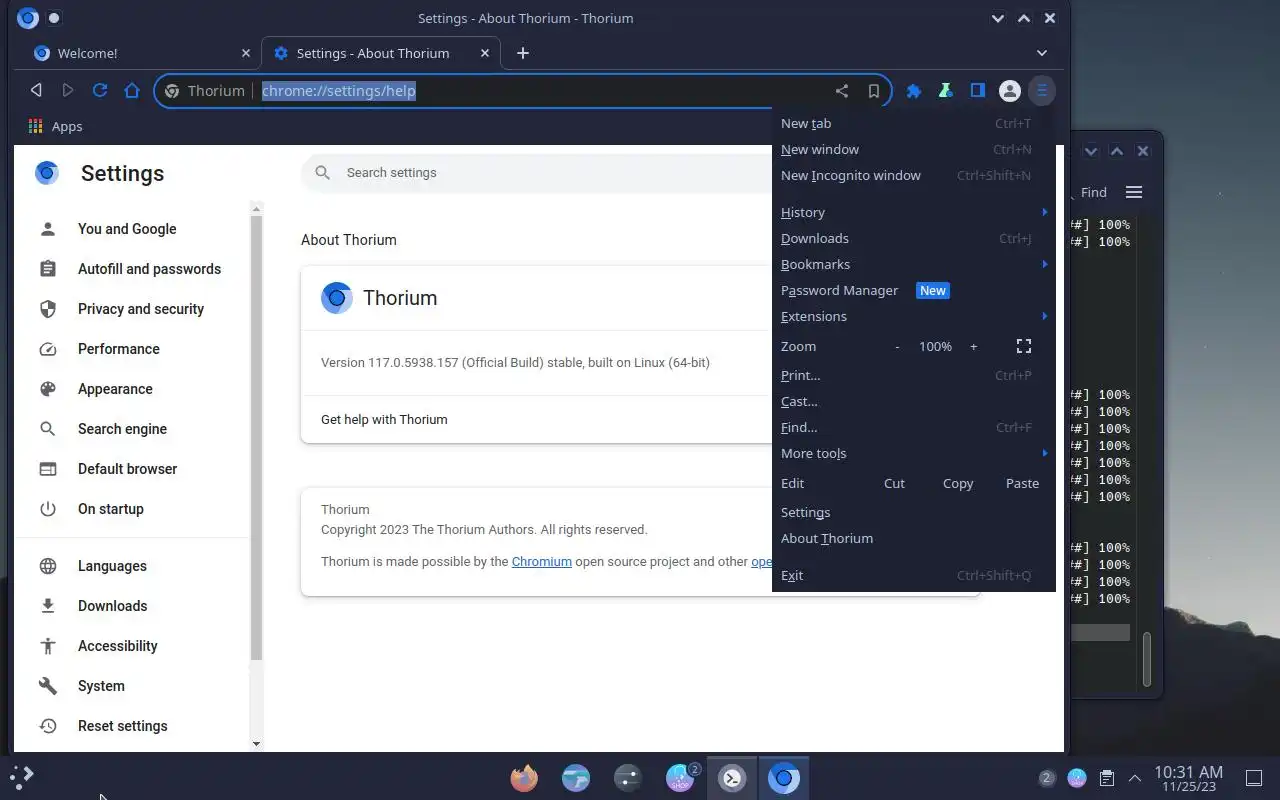The image size is (1280, 800).
Task: Increase zoom with plus button
Action: tap(973, 346)
